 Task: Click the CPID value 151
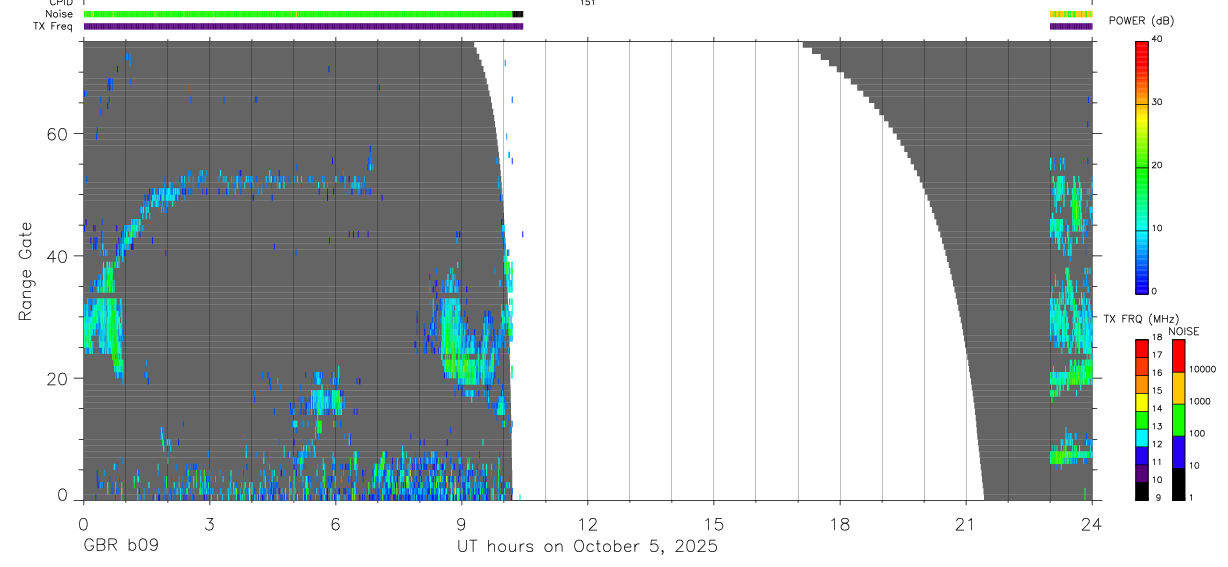pos(587,3)
